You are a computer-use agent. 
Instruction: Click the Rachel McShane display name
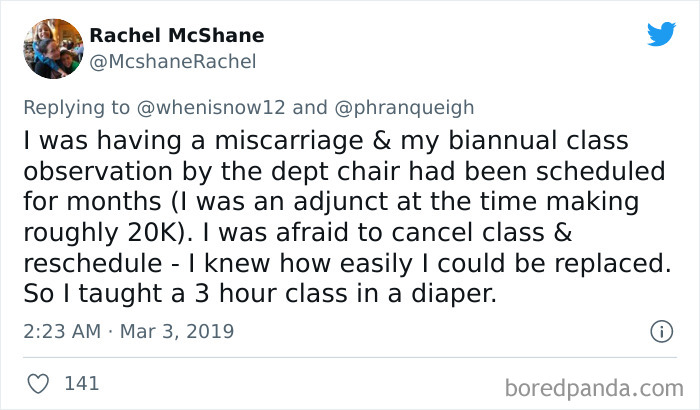(177, 36)
